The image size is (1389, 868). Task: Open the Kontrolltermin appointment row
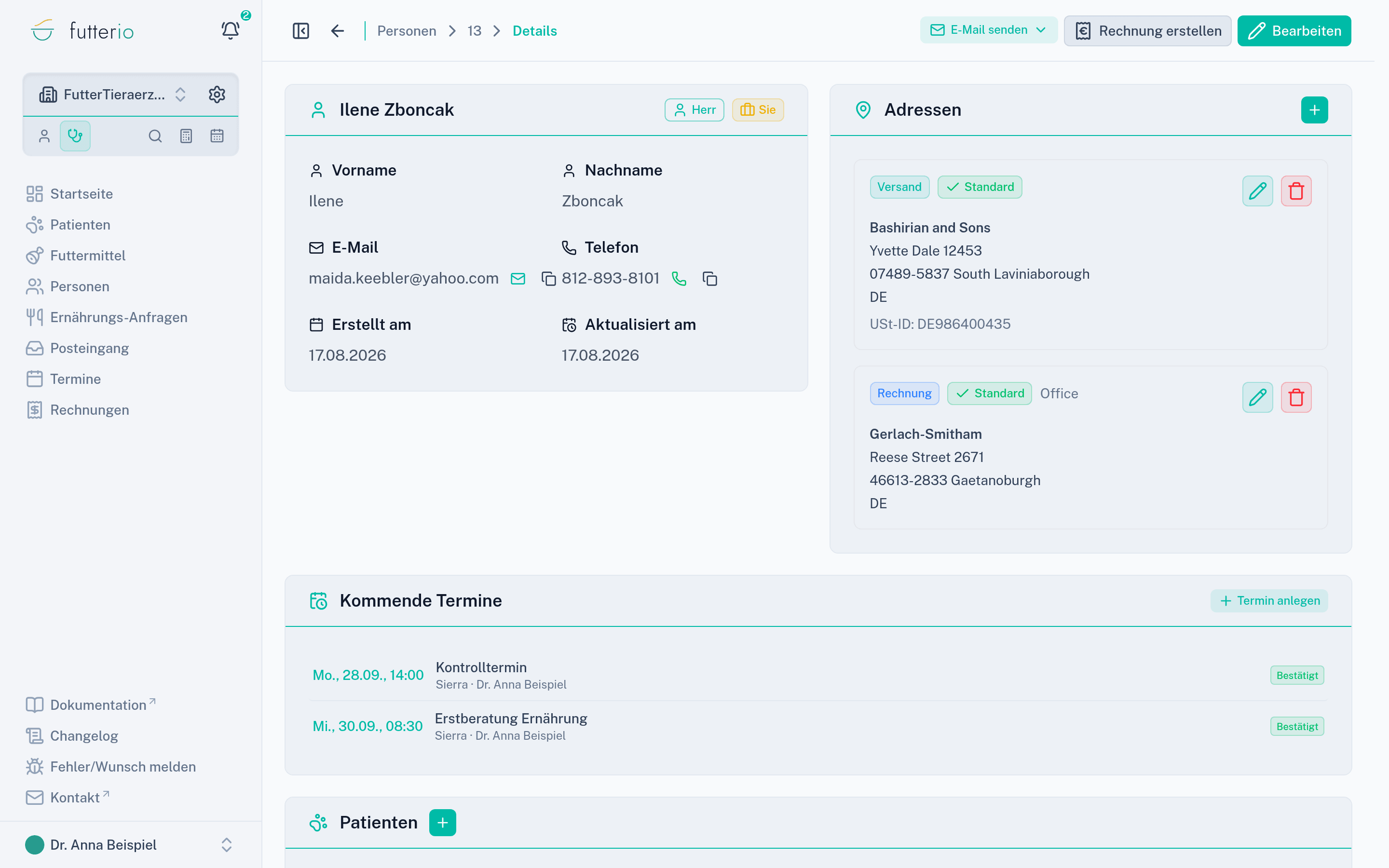[818, 675]
